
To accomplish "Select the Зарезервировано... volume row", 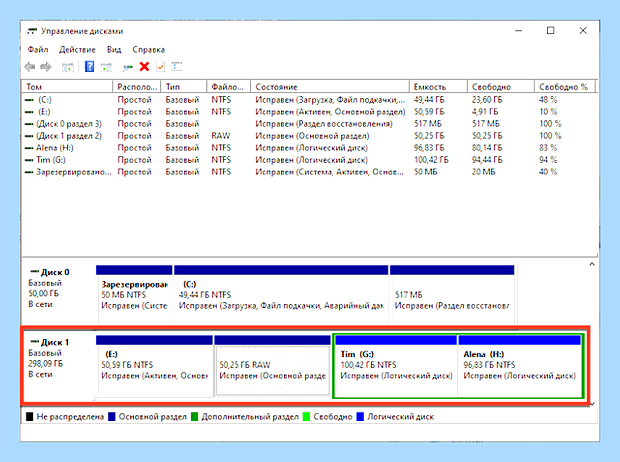I will tap(308, 172).
